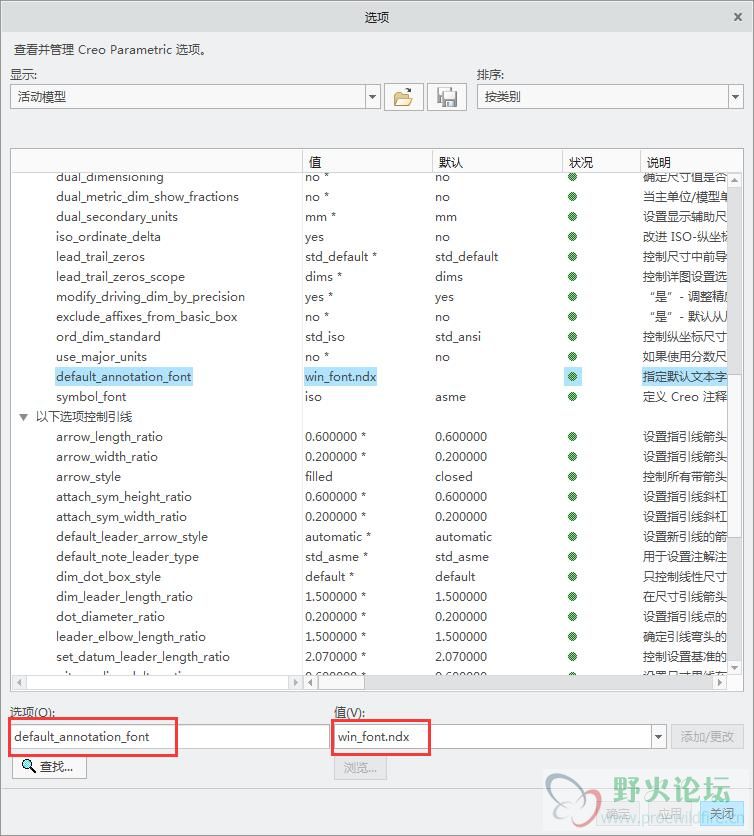Close the 选项 dialog with X
The width and height of the screenshot is (754, 836).
point(738,17)
